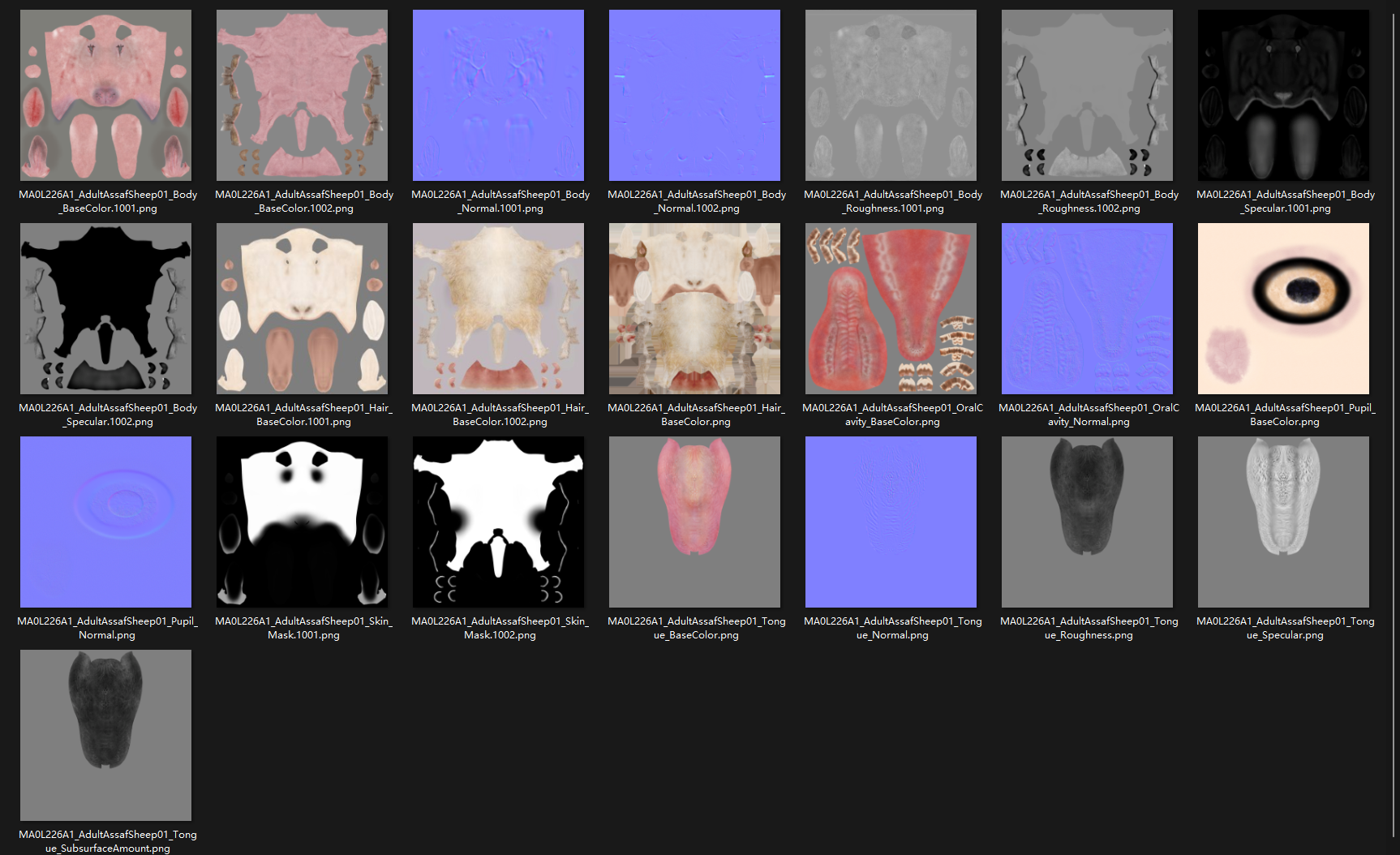The height and width of the screenshot is (855, 1400).
Task: Click Hair_BaseColor.1002.png fur texture
Action: coord(498,308)
